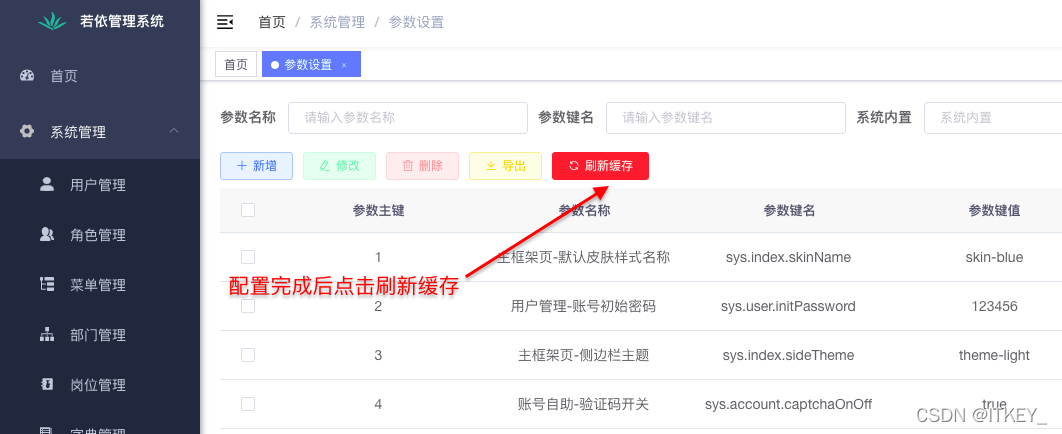The height and width of the screenshot is (434, 1062).
Task: Click the gear icon beside 系统管理
Action: tap(27, 131)
